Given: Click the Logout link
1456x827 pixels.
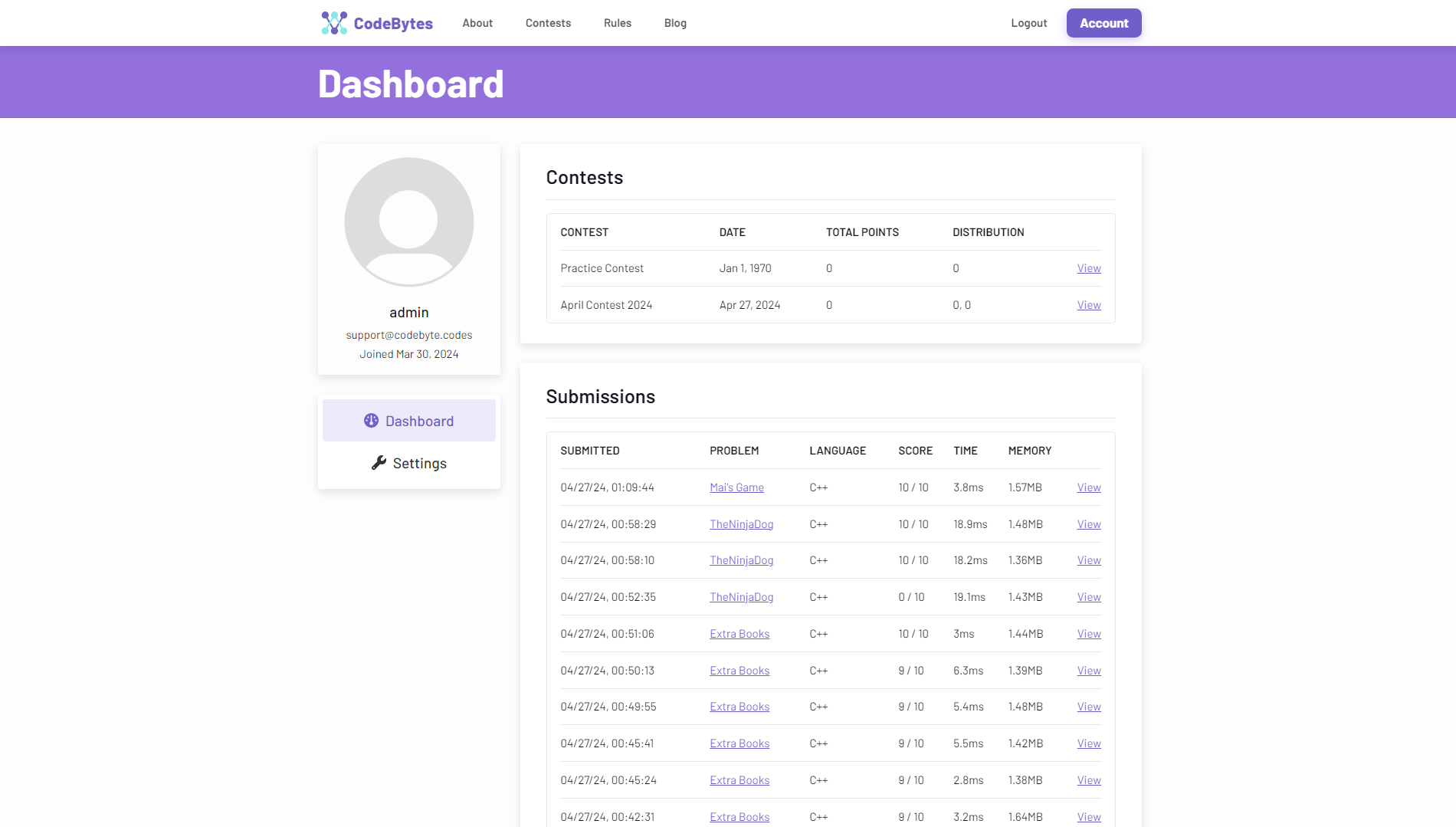Looking at the screenshot, I should coord(1028,23).
